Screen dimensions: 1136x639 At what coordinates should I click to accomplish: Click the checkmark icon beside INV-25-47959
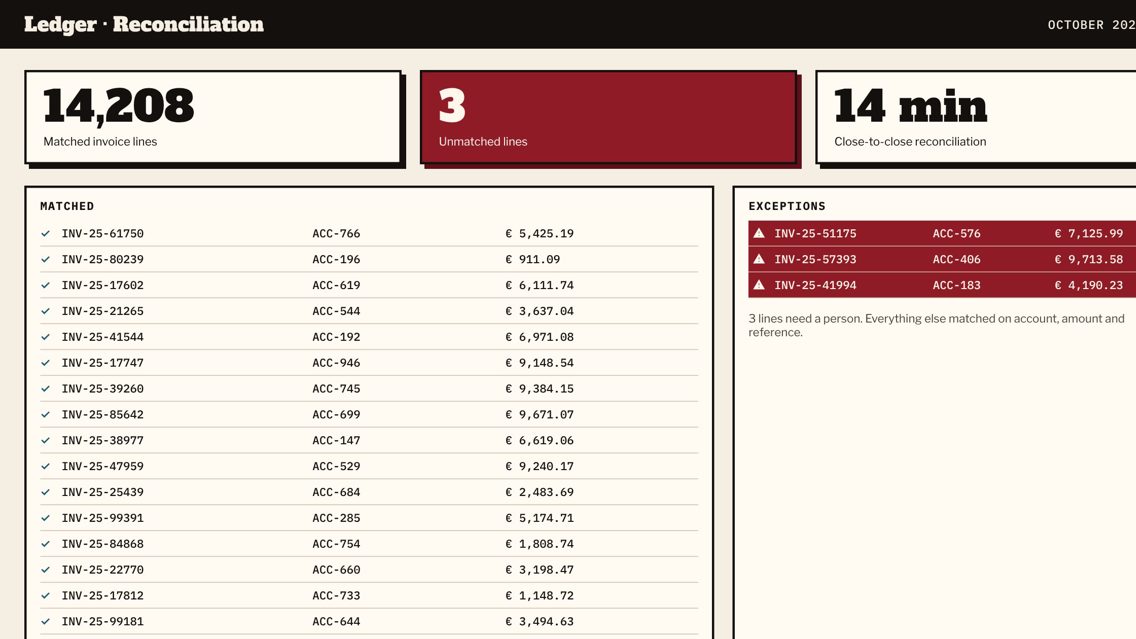[x=46, y=466]
